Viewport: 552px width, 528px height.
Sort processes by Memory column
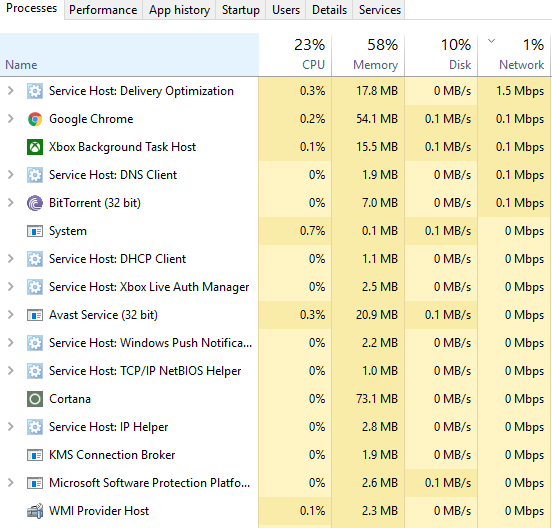coord(368,55)
